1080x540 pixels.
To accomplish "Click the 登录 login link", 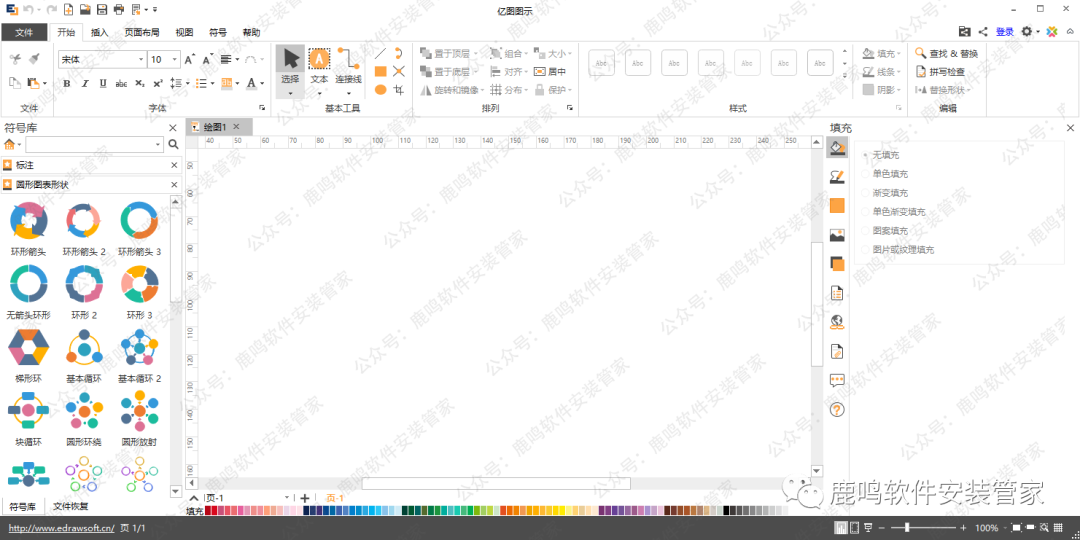I will [x=1004, y=32].
